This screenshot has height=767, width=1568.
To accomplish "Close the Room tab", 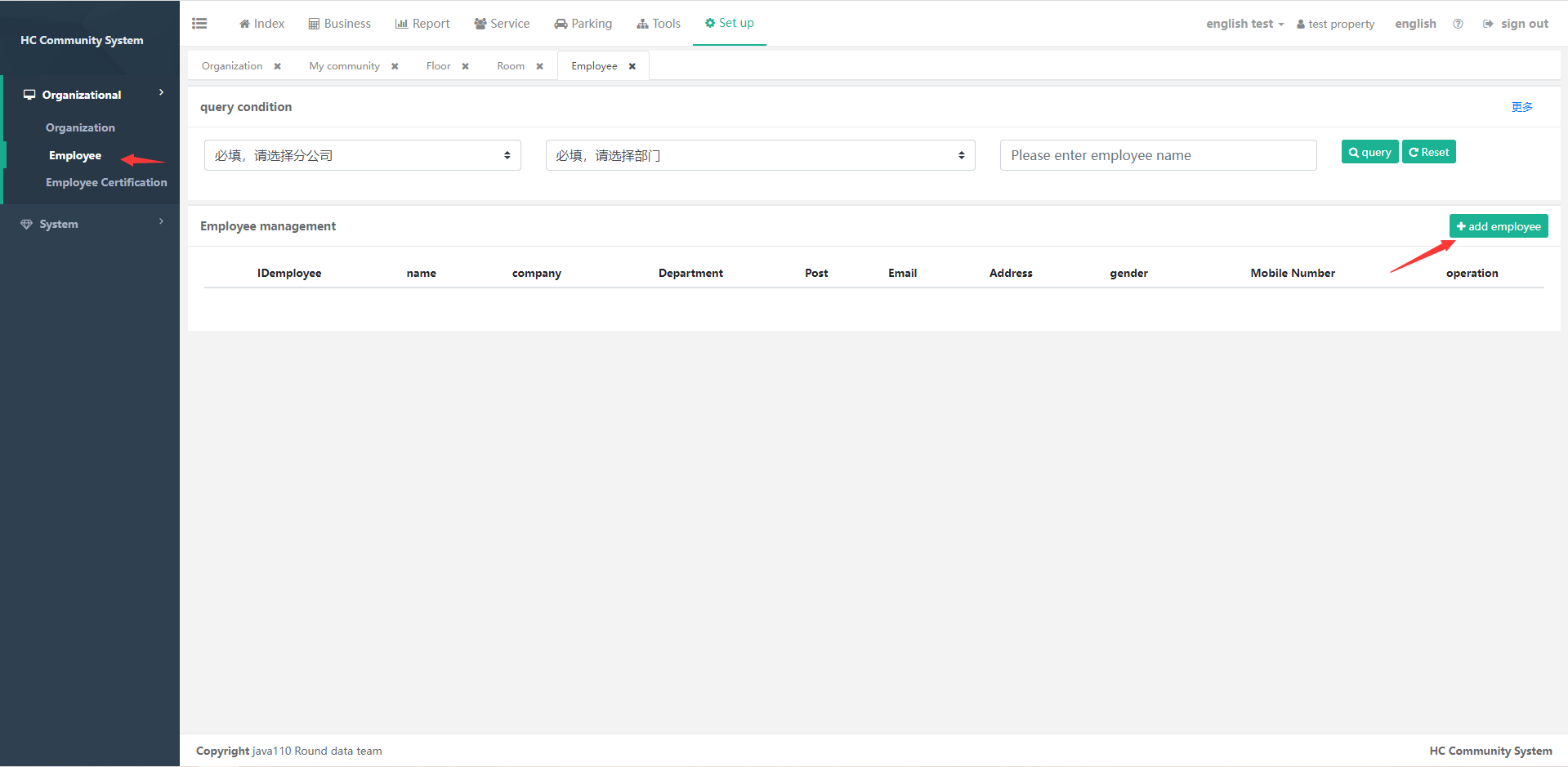I will pyautogui.click(x=540, y=66).
